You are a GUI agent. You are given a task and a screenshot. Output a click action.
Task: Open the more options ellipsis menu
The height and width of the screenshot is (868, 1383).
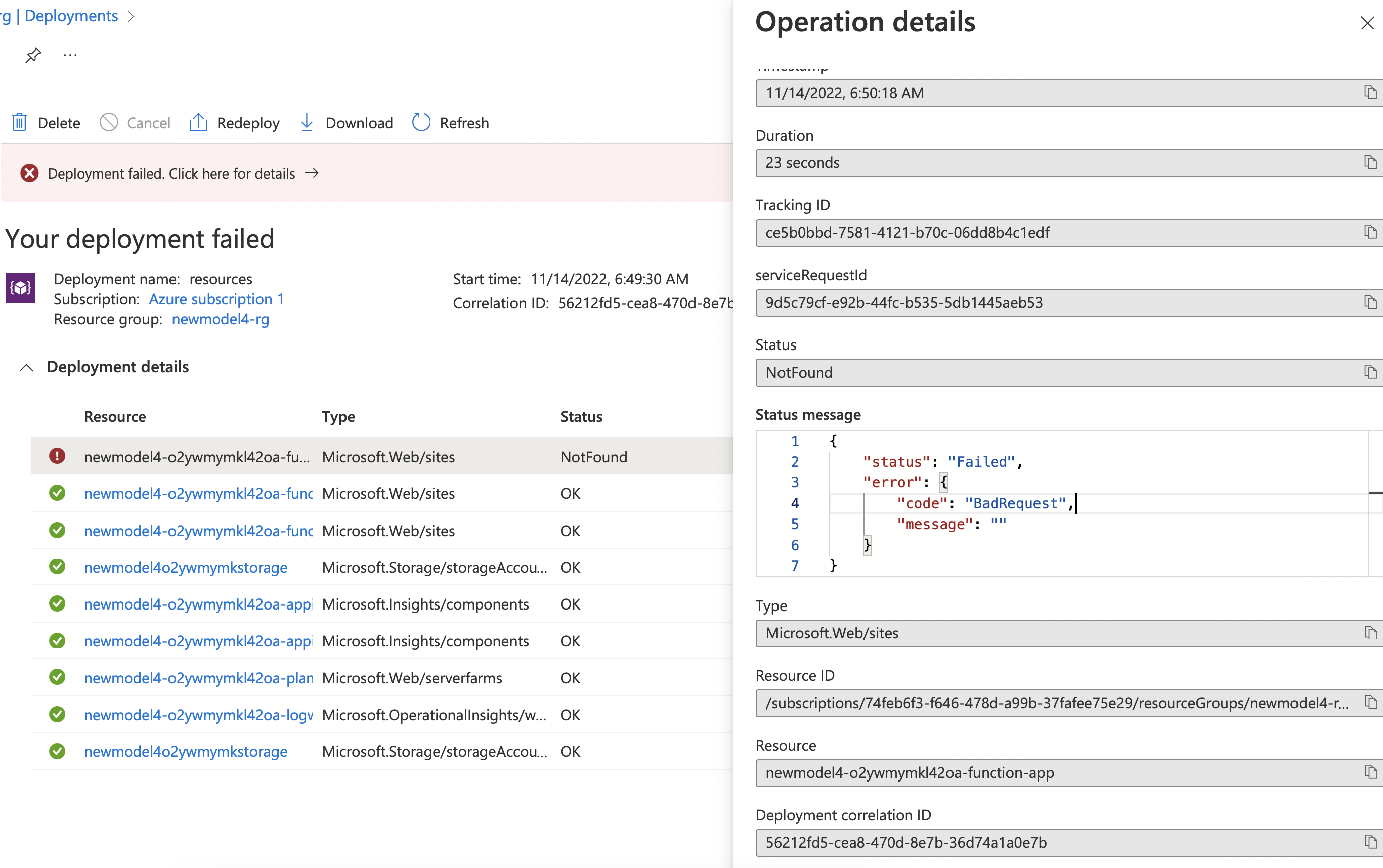coord(69,54)
